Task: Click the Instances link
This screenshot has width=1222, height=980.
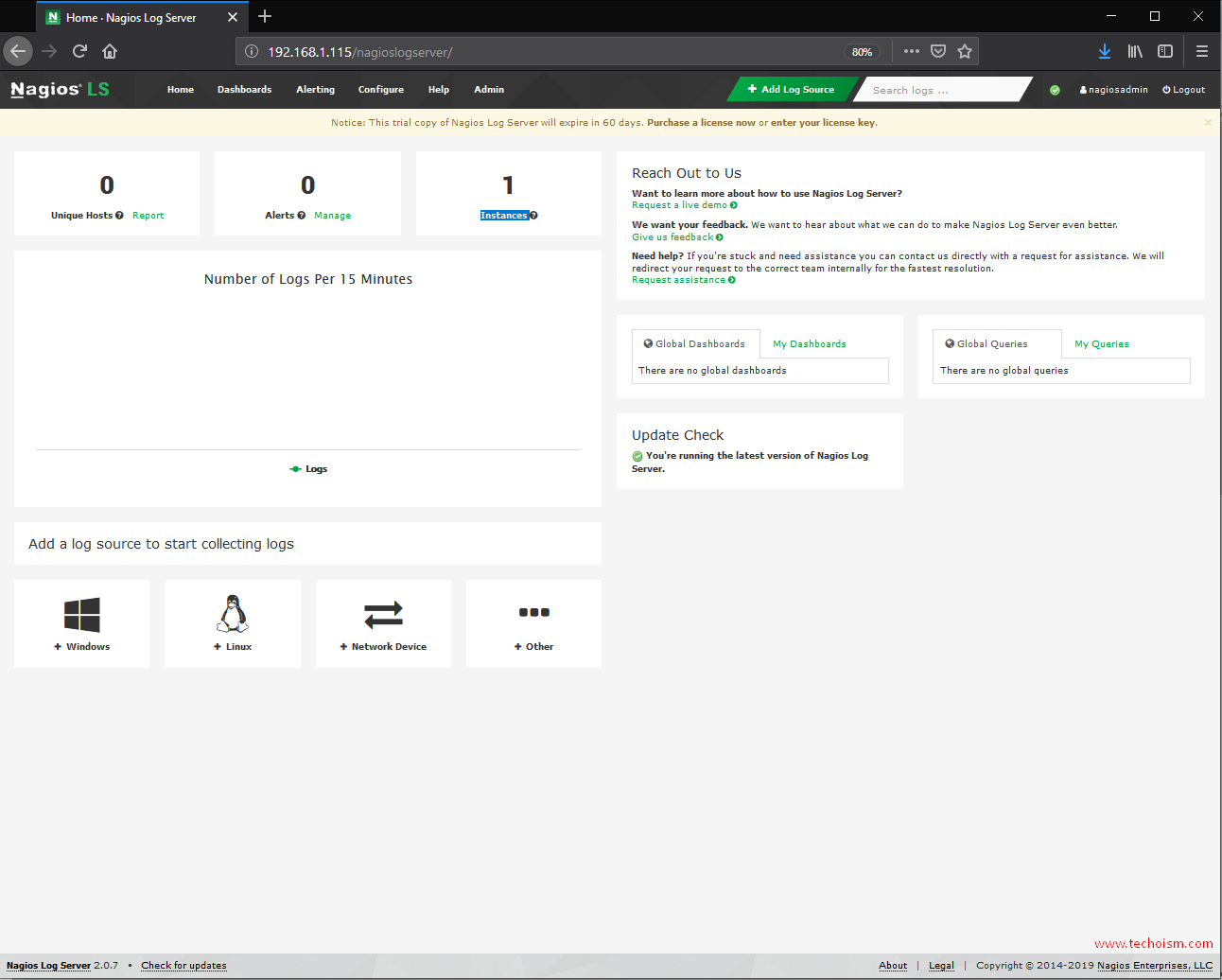Action: tap(503, 216)
